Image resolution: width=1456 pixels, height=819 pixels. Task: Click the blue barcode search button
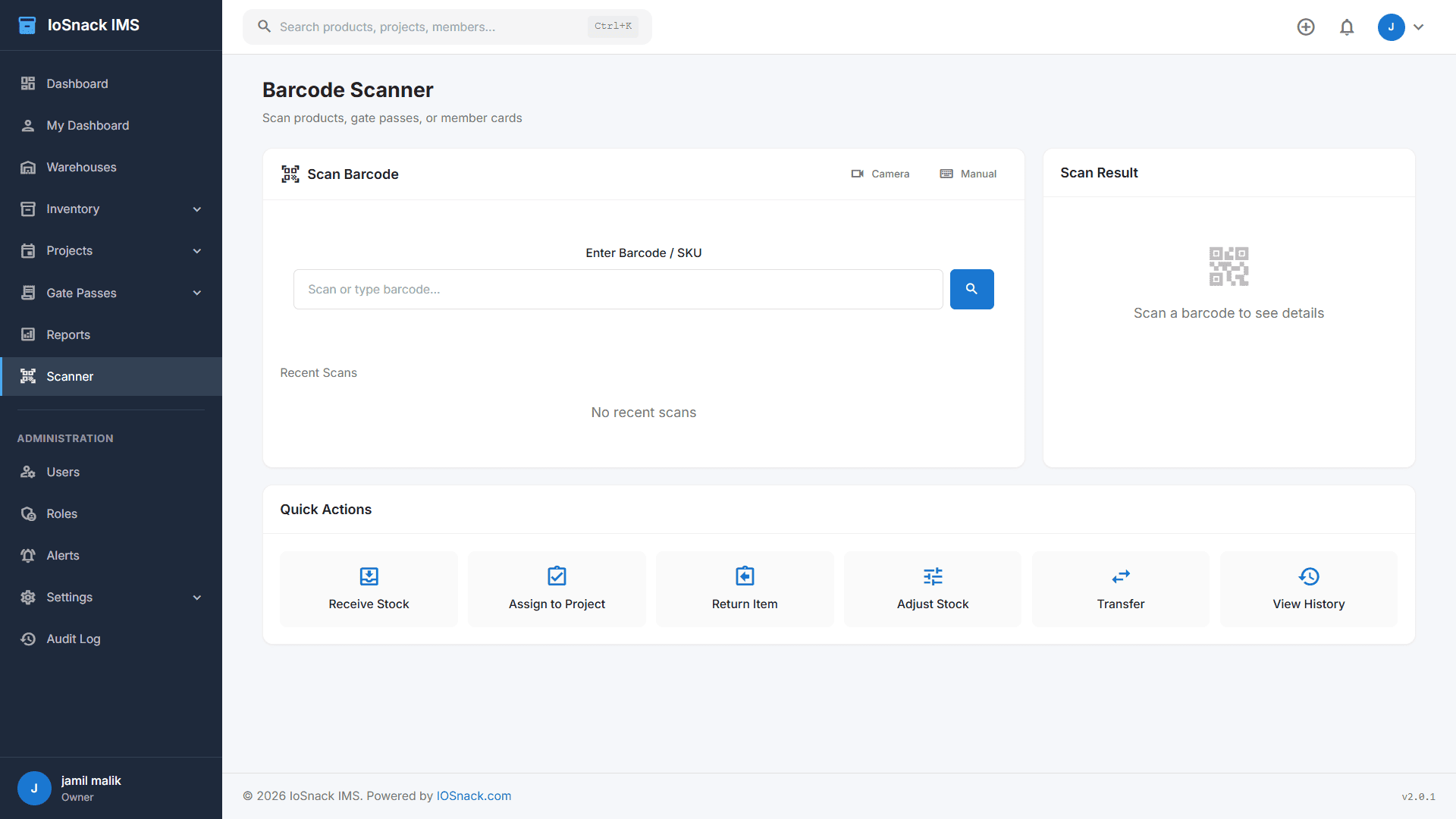point(971,289)
